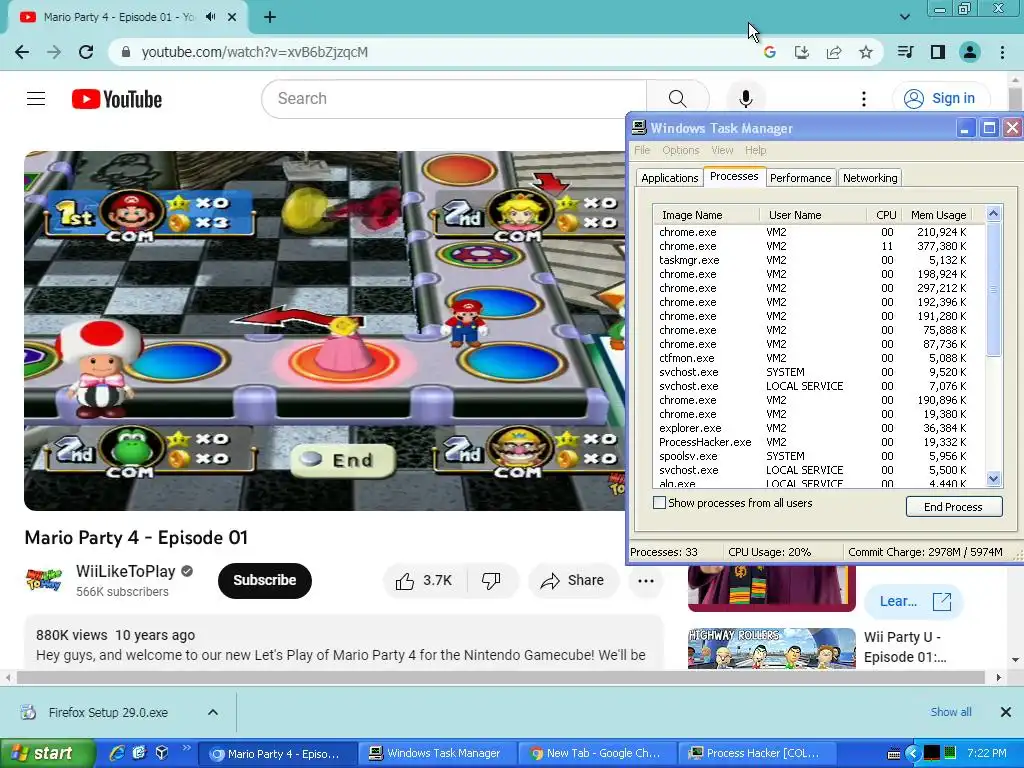Viewport: 1024px width, 768px height.
Task: Open the Firefox Setup 29.0.exe download
Action: click(108, 712)
